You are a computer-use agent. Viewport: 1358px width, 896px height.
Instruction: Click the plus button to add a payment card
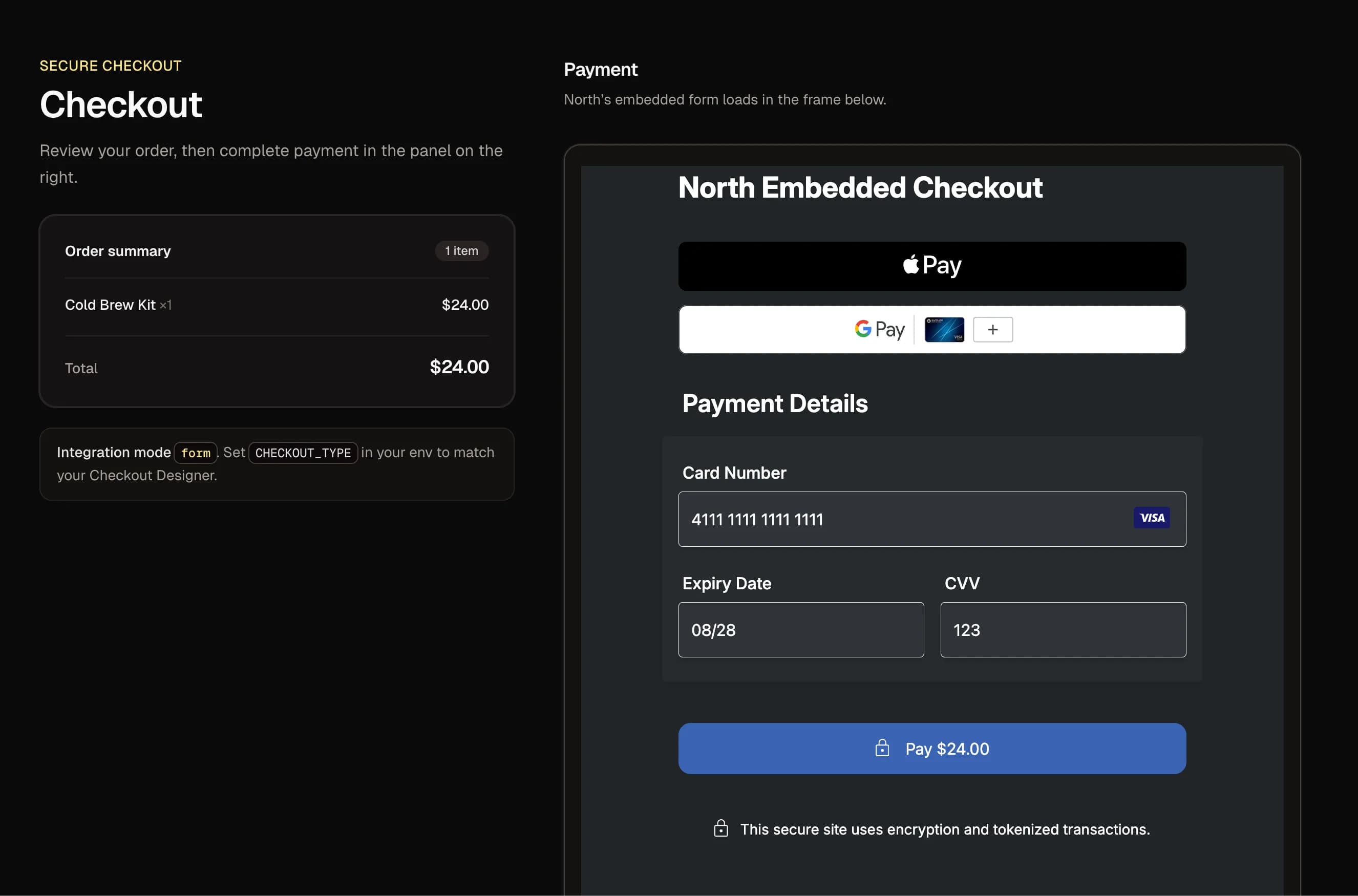[x=993, y=330]
